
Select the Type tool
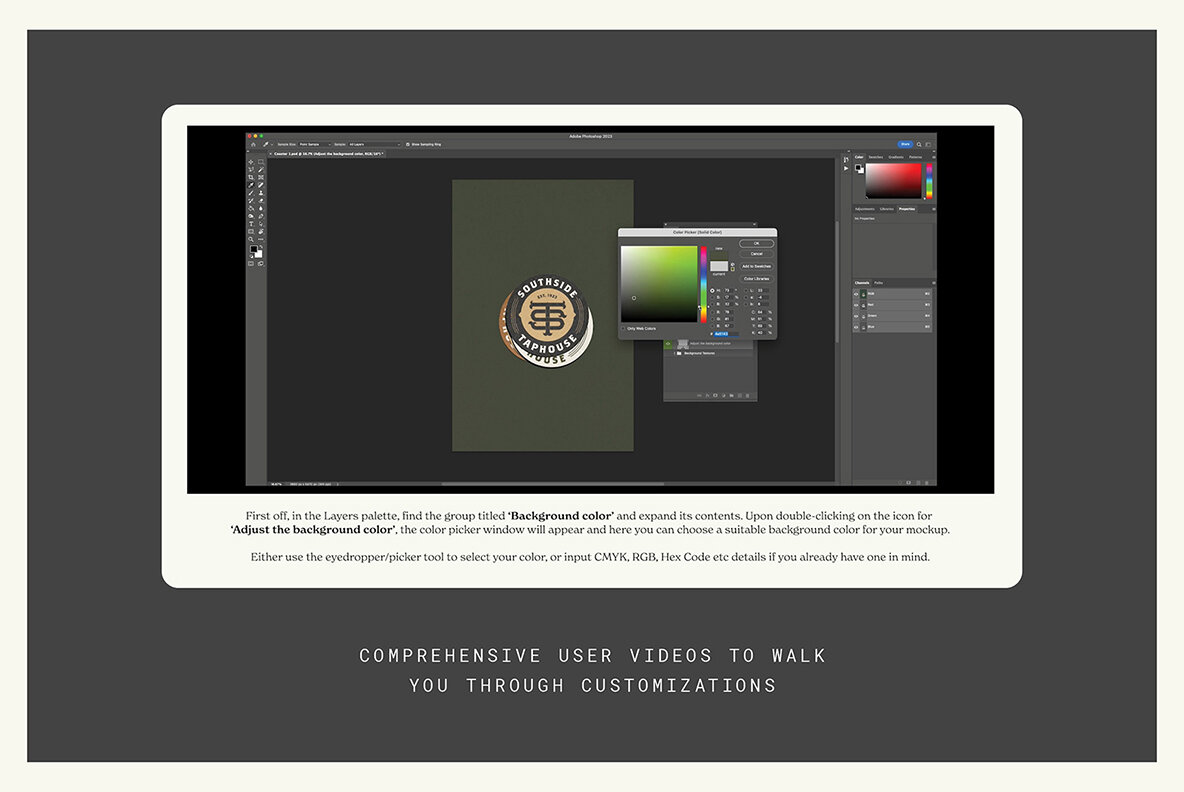(251, 224)
